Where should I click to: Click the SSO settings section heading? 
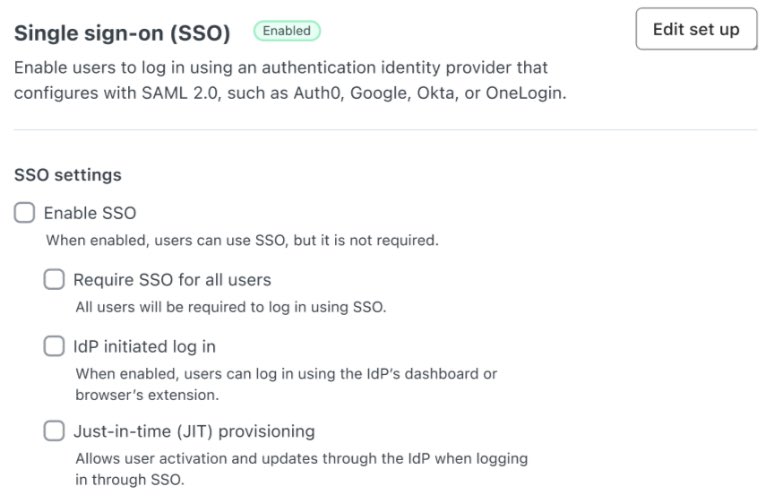[x=68, y=175]
